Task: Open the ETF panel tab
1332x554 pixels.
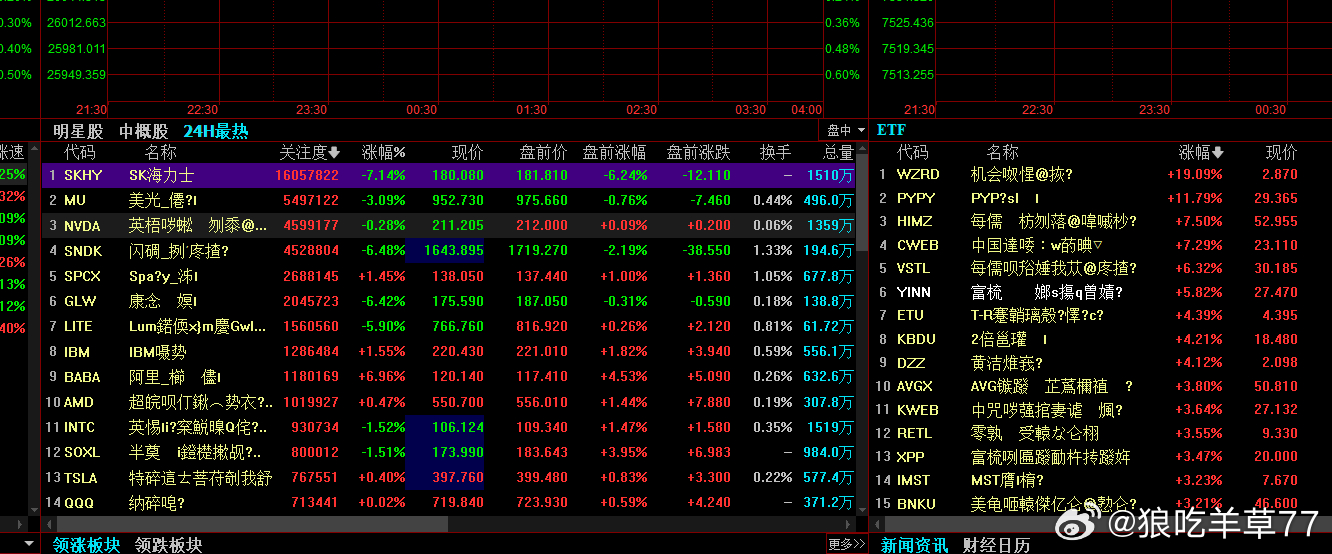Action: tap(891, 130)
